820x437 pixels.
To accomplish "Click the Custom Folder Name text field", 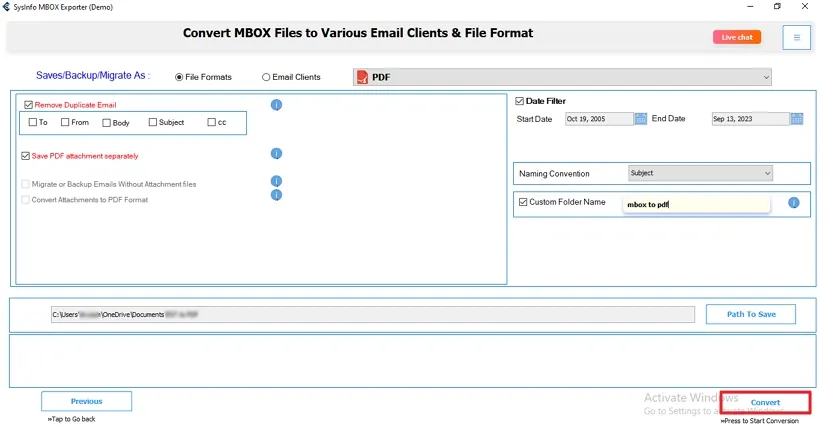I will pyautogui.click(x=695, y=204).
